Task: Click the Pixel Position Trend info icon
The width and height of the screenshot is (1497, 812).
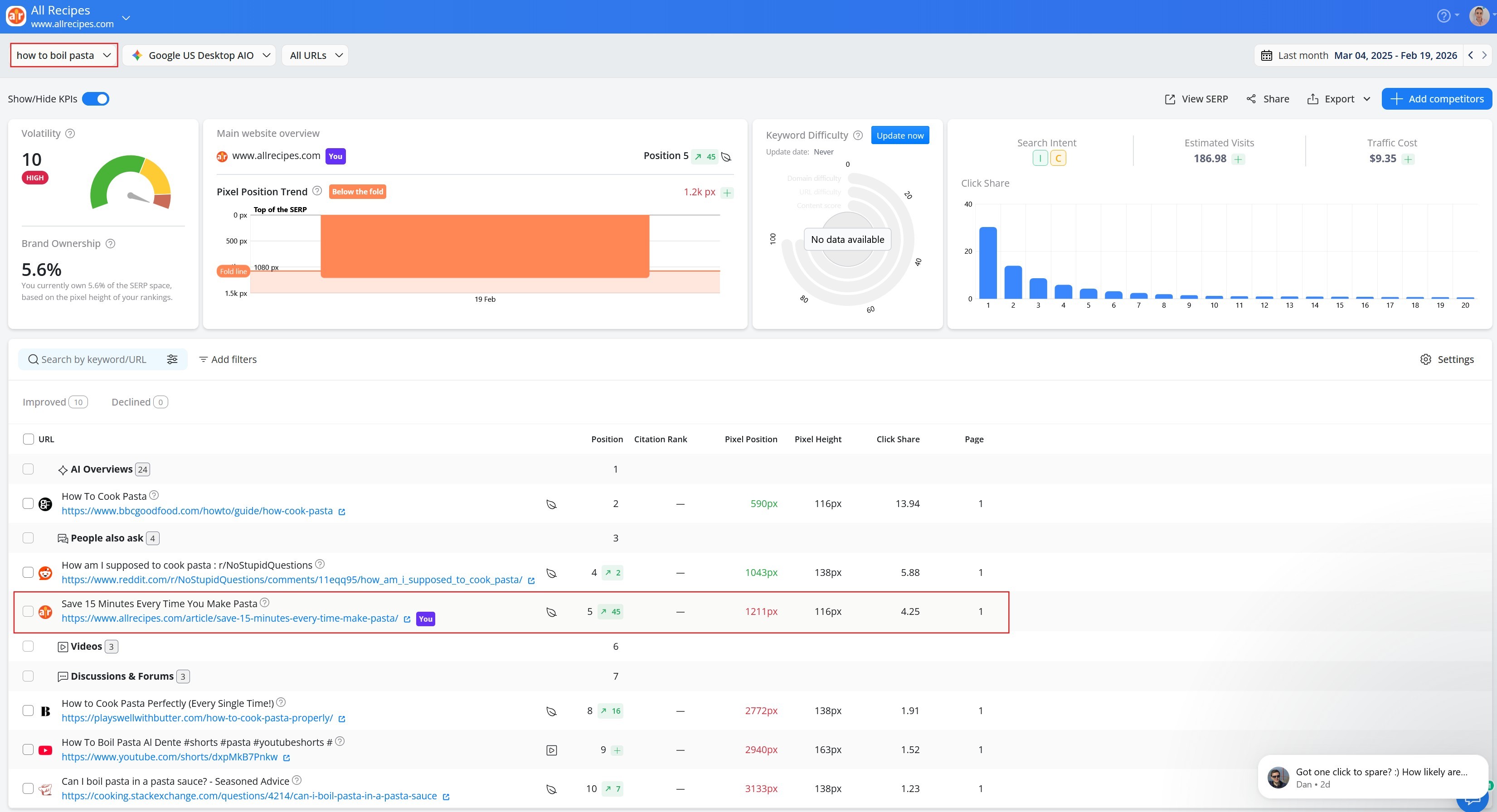Action: (317, 190)
